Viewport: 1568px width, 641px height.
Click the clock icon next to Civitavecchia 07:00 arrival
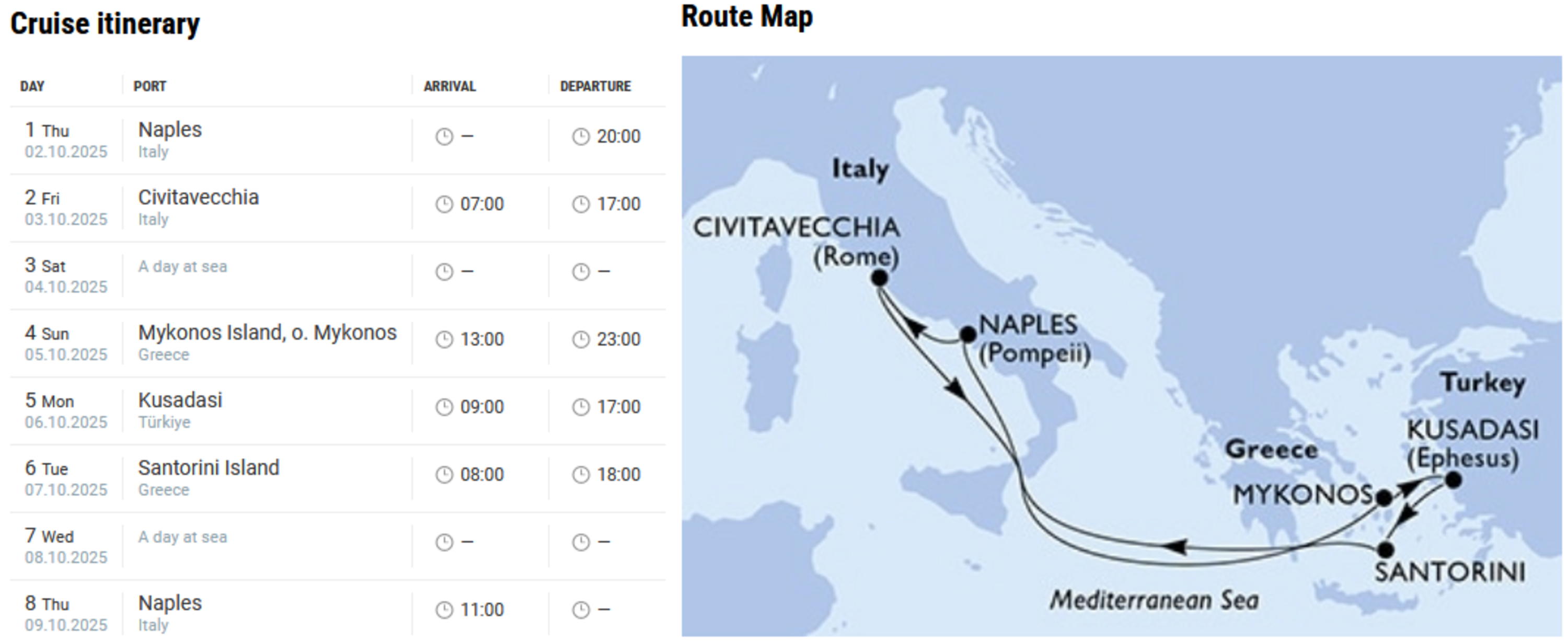[444, 204]
